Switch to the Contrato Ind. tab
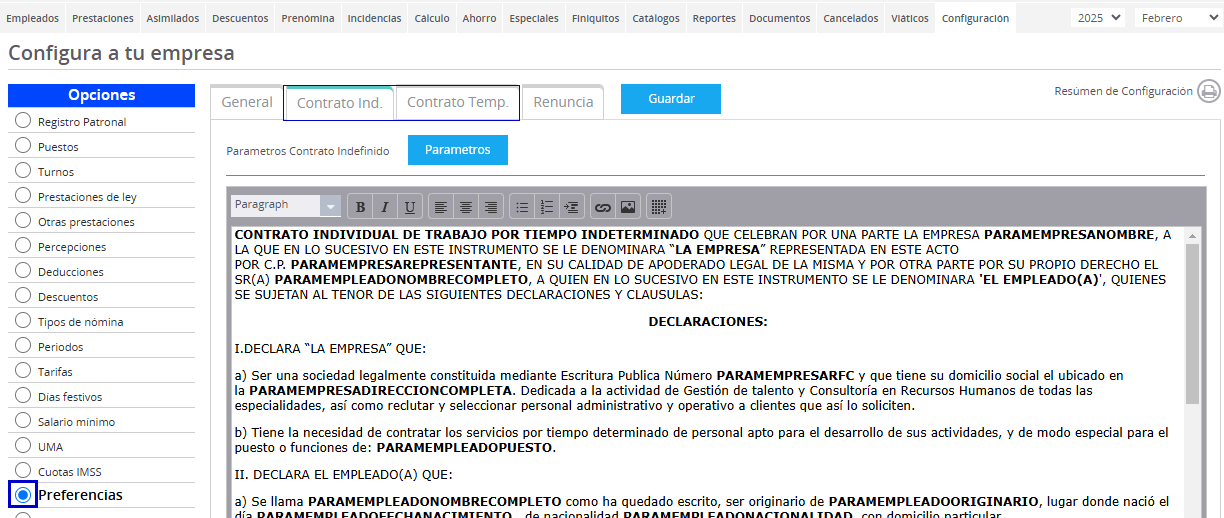 pos(340,102)
